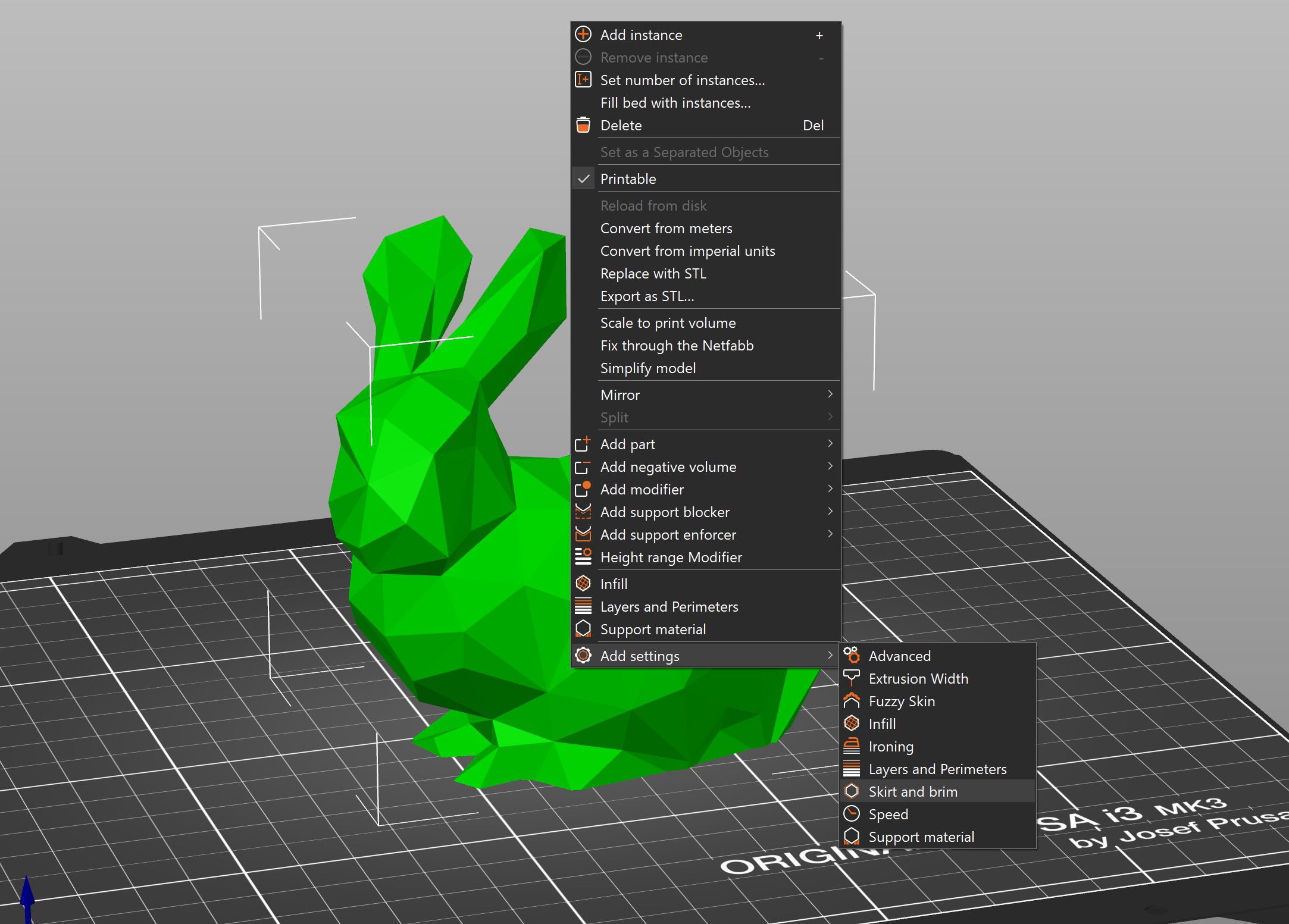1289x924 pixels.
Task: Click the Skirt and brim icon
Action: (852, 791)
